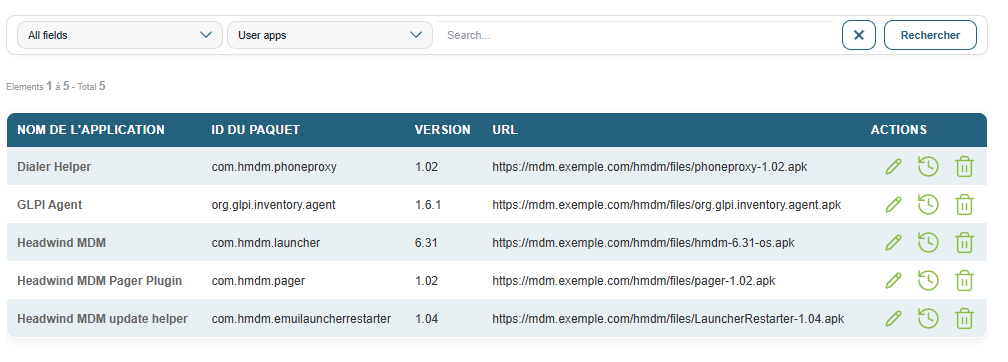The height and width of the screenshot is (362, 1008).
Task: Edit the Headwind MDM launcher row
Action: coord(893,243)
